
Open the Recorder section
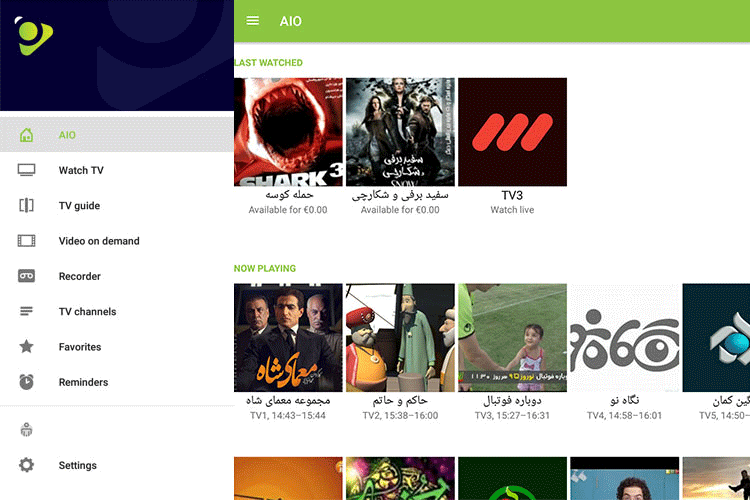coord(117,276)
